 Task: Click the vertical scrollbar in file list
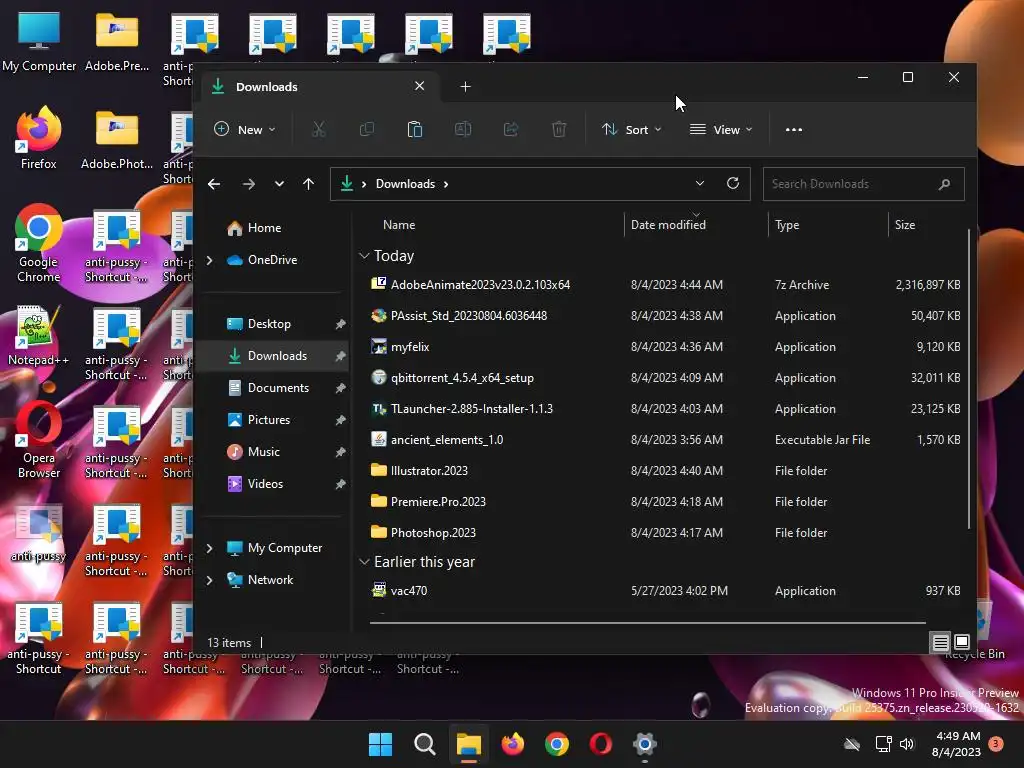coord(968,379)
